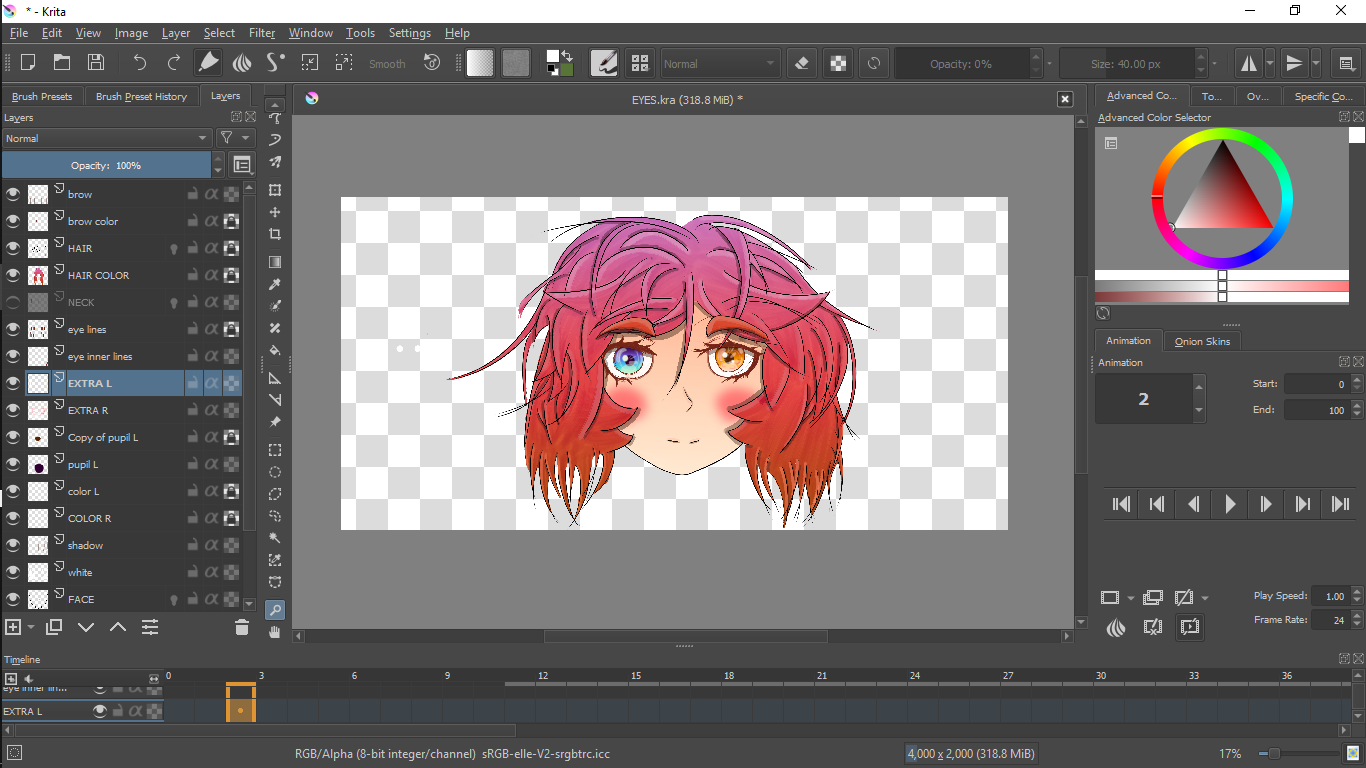Adjust the layer Opacity 100% slider

pyautogui.click(x=107, y=165)
